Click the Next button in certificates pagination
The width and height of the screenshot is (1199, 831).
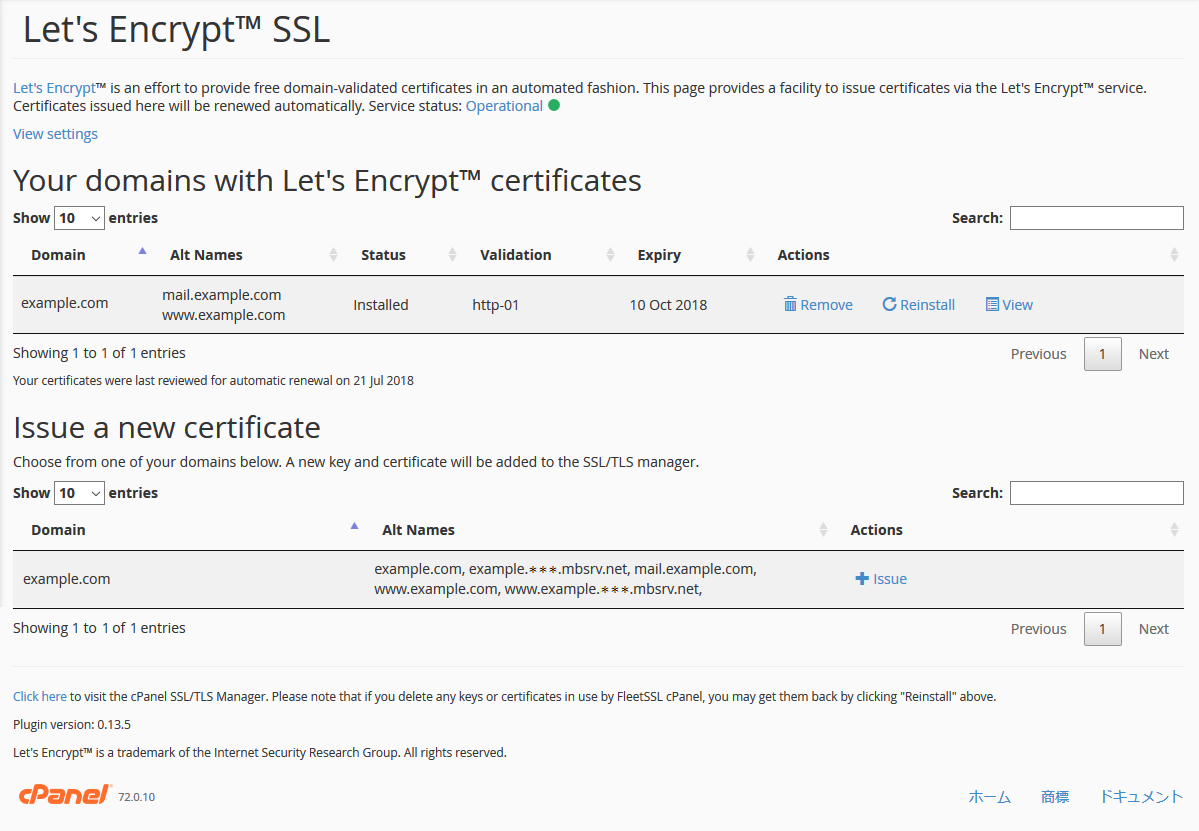[1153, 354]
